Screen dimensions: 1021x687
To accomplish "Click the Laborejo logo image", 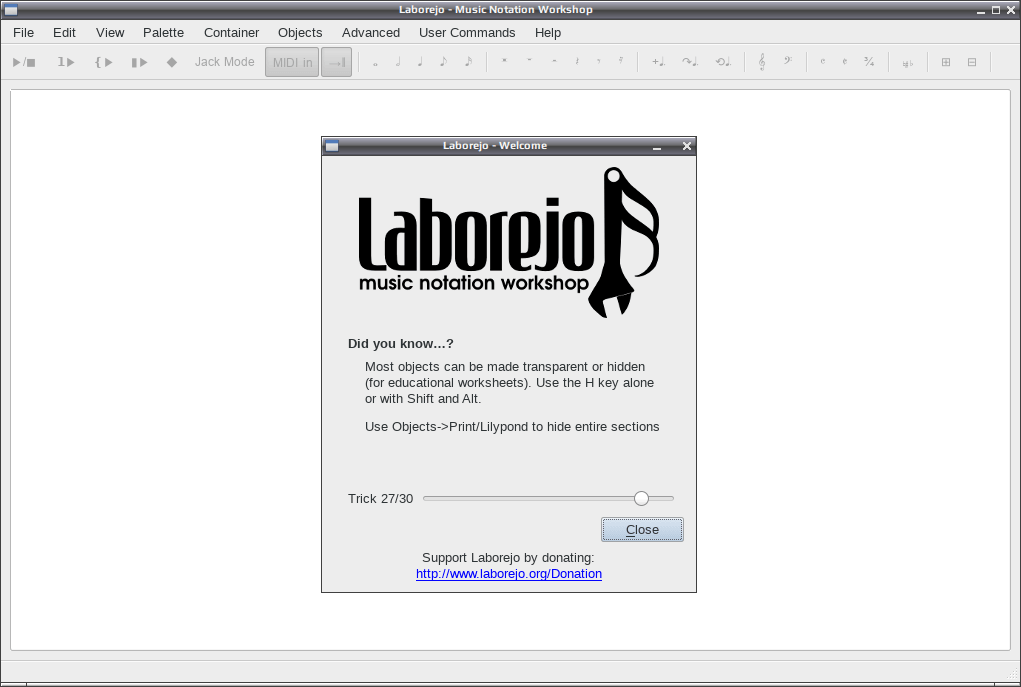I will coord(509,242).
